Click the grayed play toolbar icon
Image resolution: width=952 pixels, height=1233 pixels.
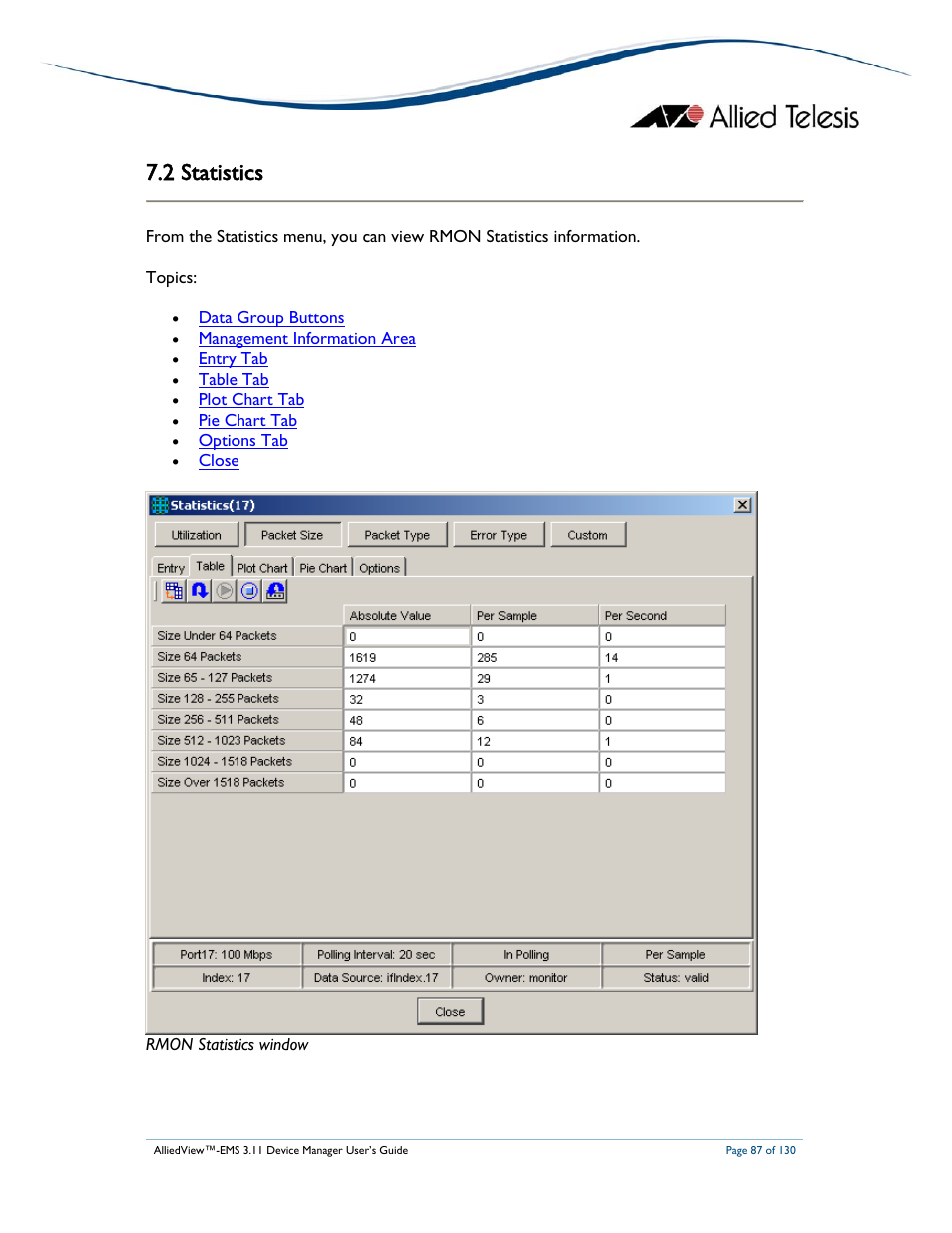225,591
